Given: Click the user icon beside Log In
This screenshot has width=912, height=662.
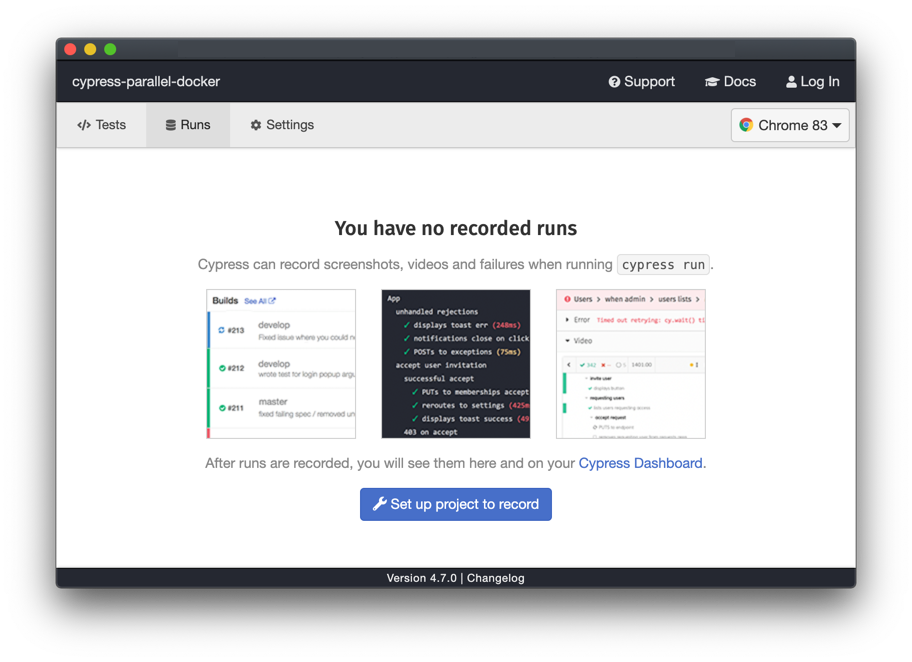Looking at the screenshot, I should click(791, 82).
